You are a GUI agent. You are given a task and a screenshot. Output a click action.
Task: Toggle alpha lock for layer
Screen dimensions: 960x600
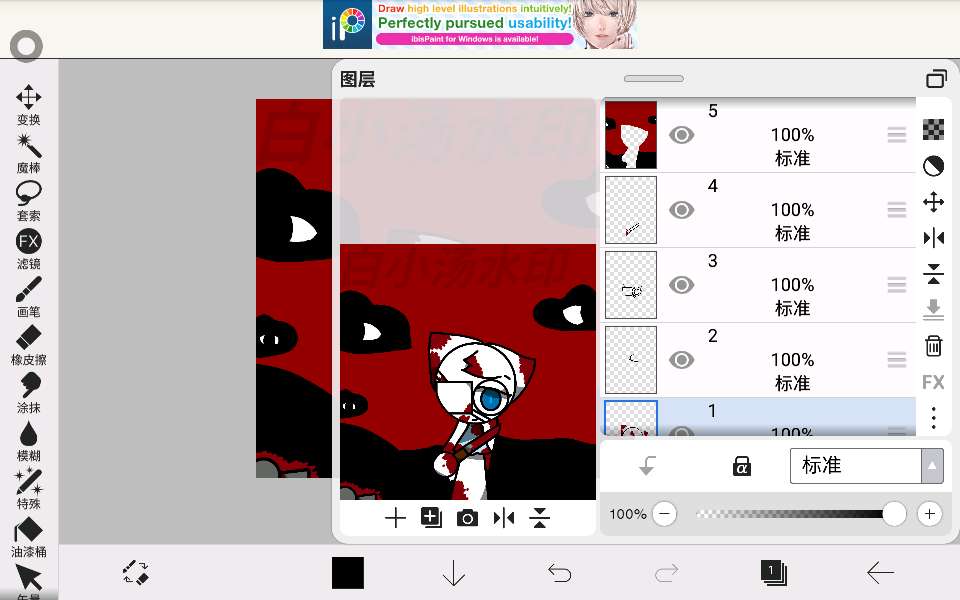(x=741, y=466)
